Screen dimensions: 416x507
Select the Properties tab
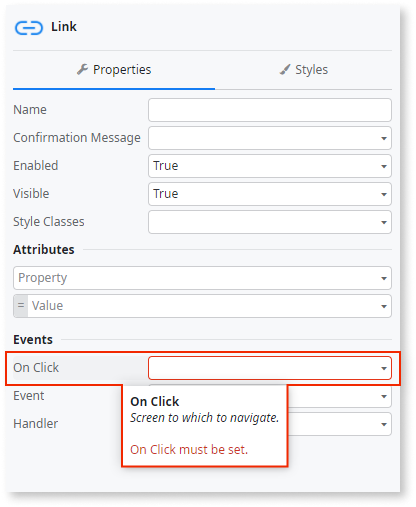tap(114, 70)
